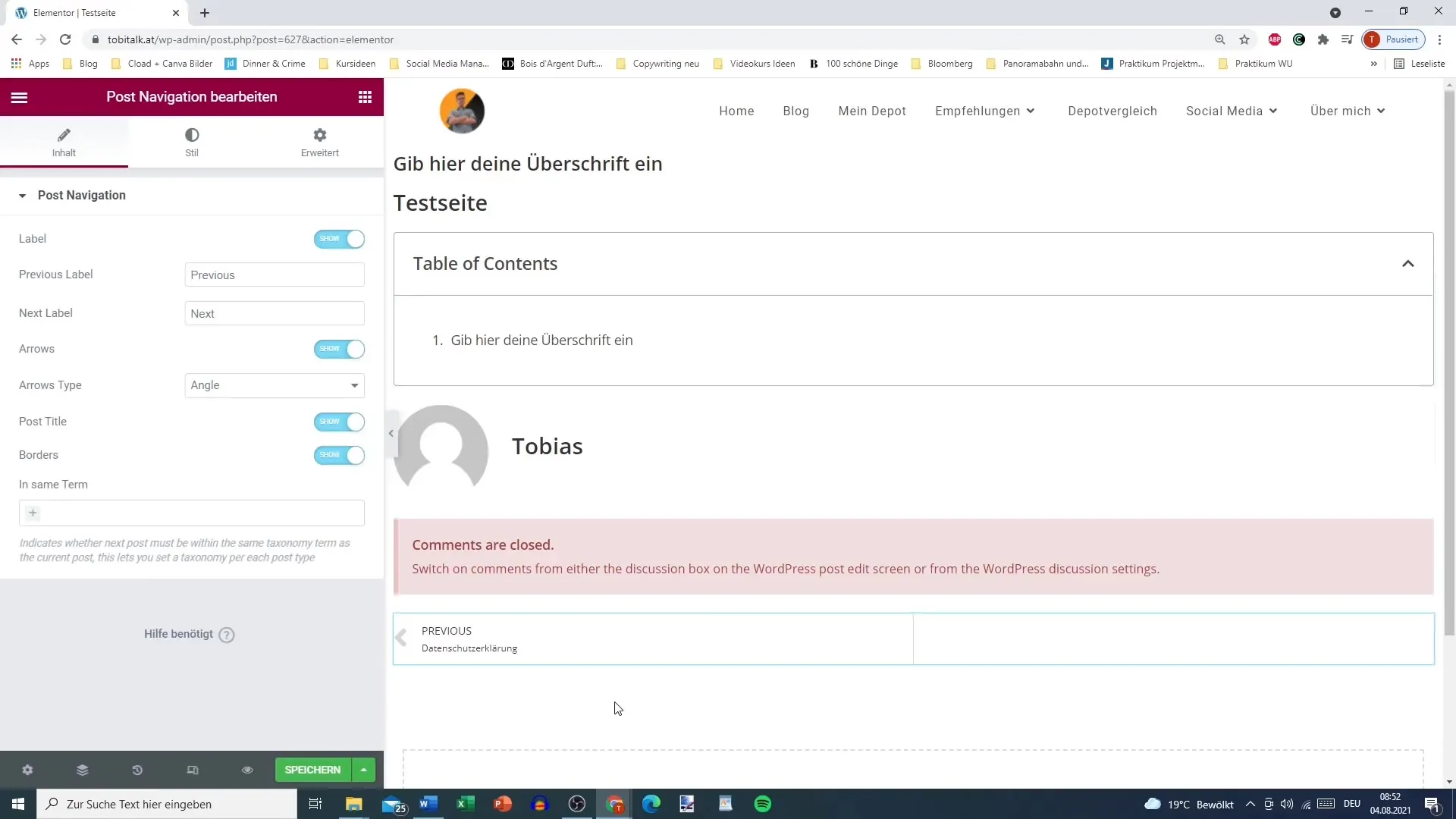Click the previous post arrow in preview
The image size is (1456, 819).
pos(401,639)
